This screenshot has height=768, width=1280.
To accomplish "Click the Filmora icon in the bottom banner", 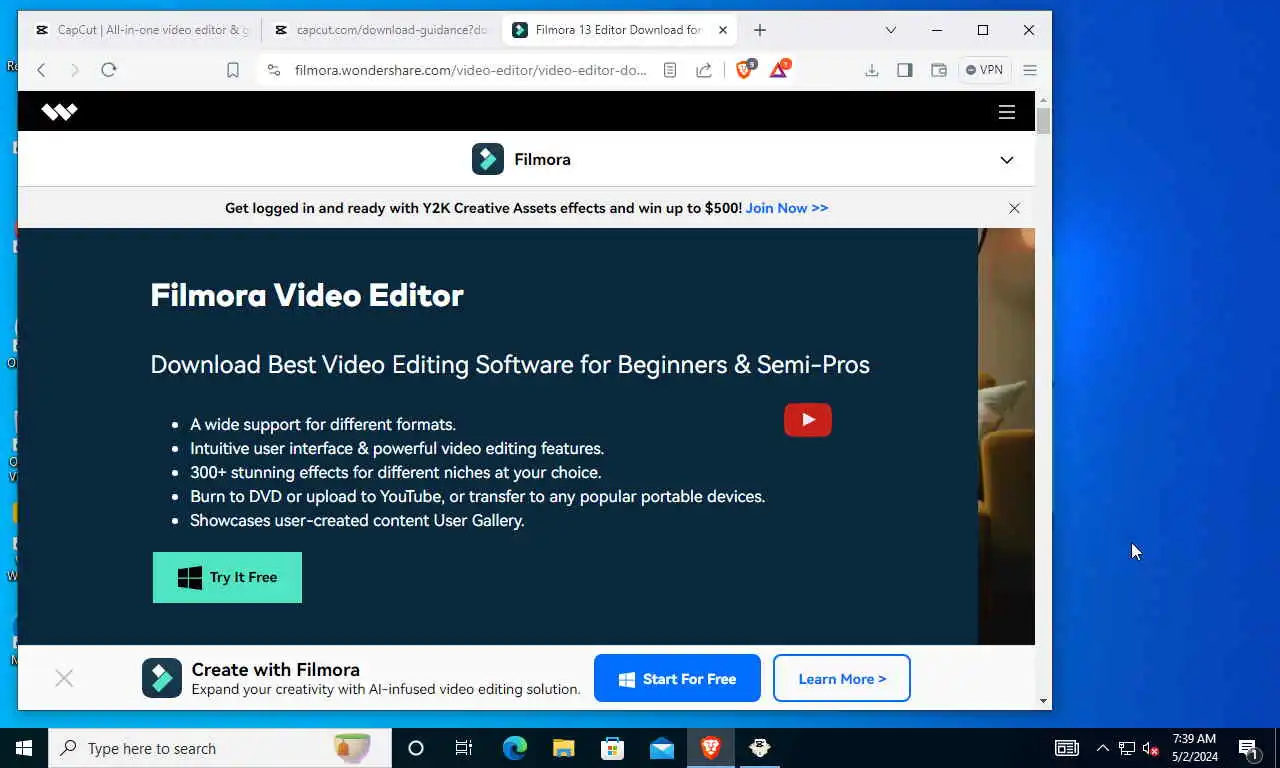I will [x=162, y=678].
